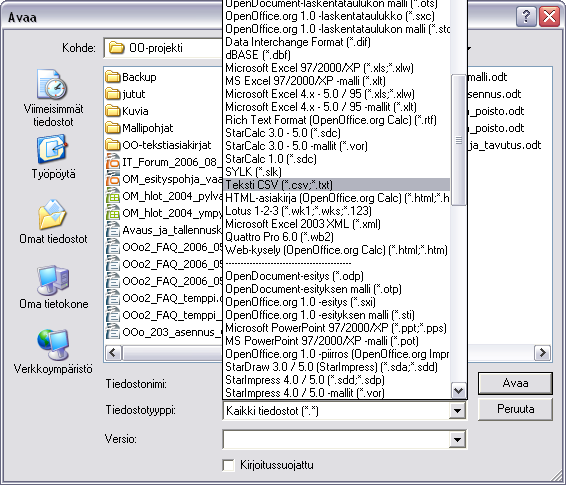This screenshot has width=566, height=485.
Task: Click the Oma tietokone computer icon
Action: [53, 279]
